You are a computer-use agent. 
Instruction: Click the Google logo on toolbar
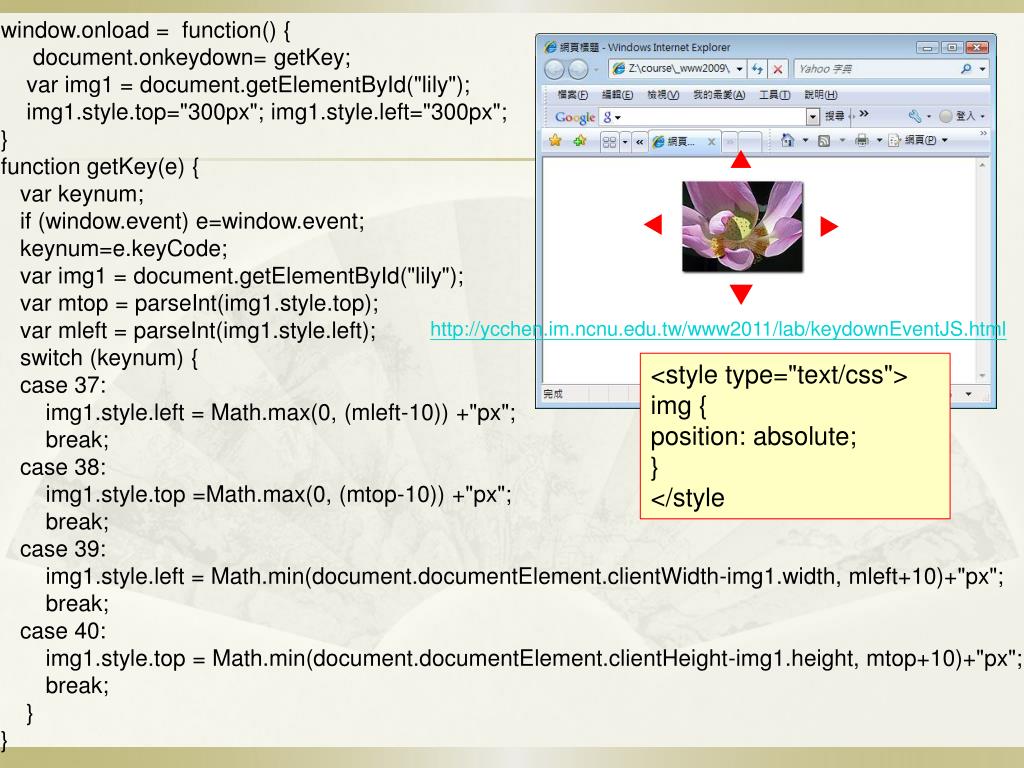[575, 117]
